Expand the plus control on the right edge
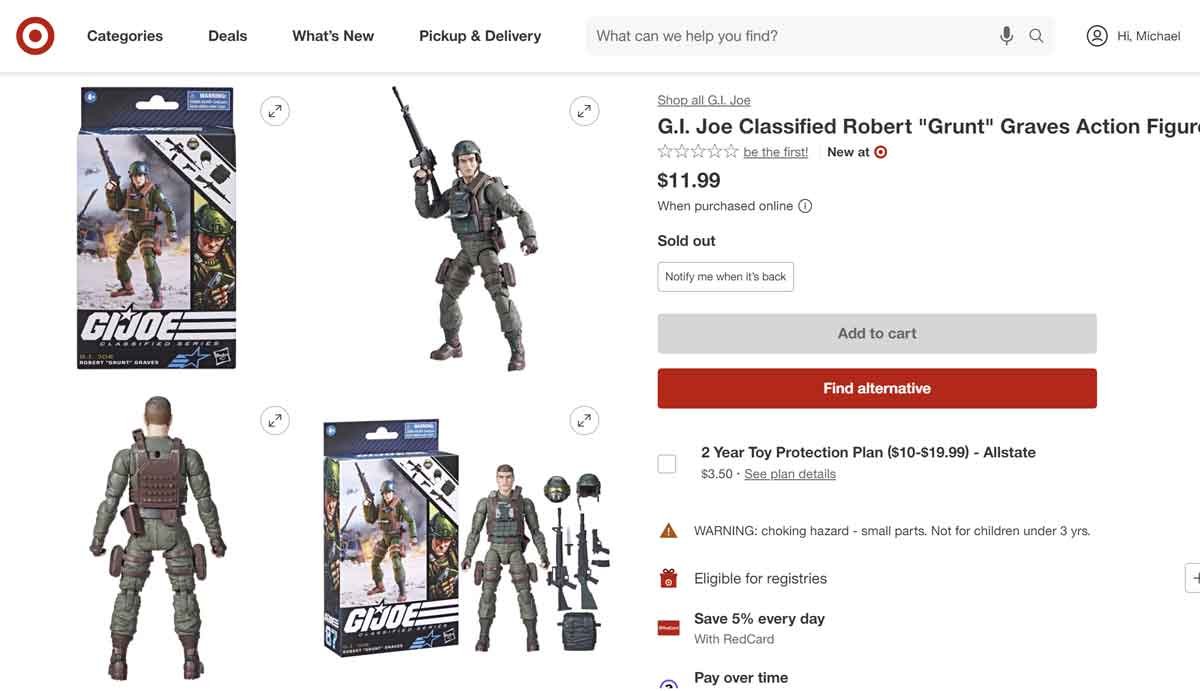 click(1196, 577)
